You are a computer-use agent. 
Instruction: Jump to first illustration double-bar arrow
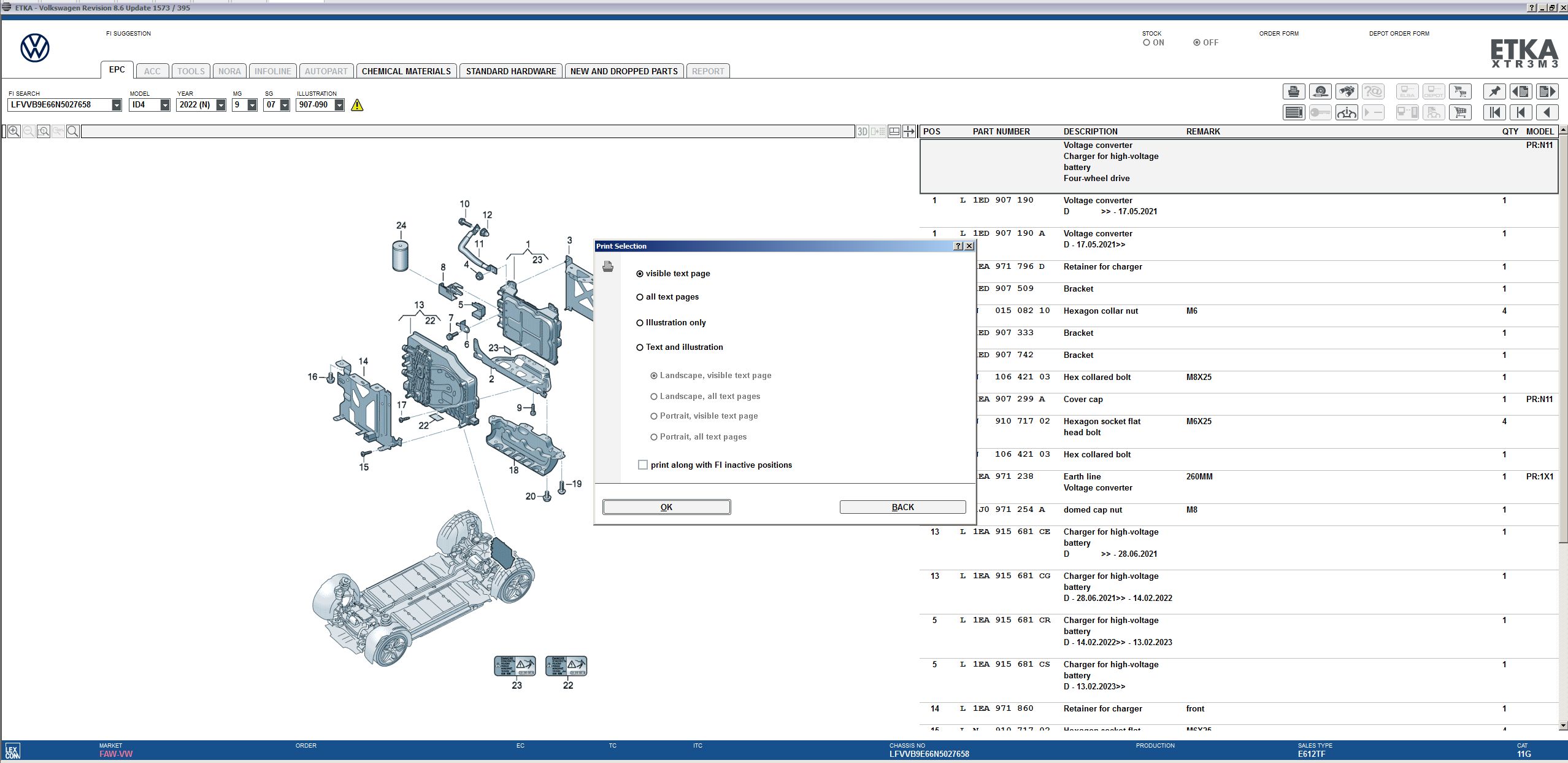pyautogui.click(x=1494, y=112)
